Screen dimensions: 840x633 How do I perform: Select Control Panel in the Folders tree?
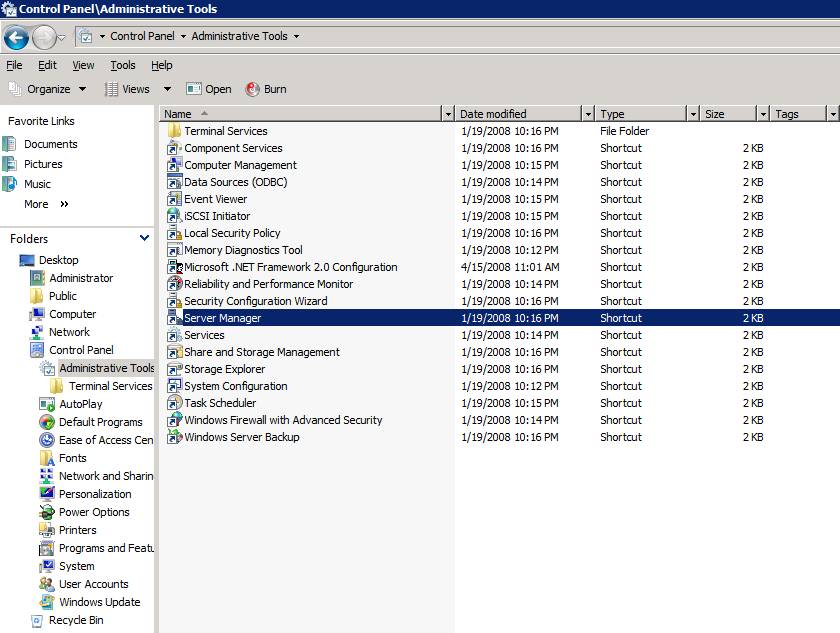tap(81, 350)
